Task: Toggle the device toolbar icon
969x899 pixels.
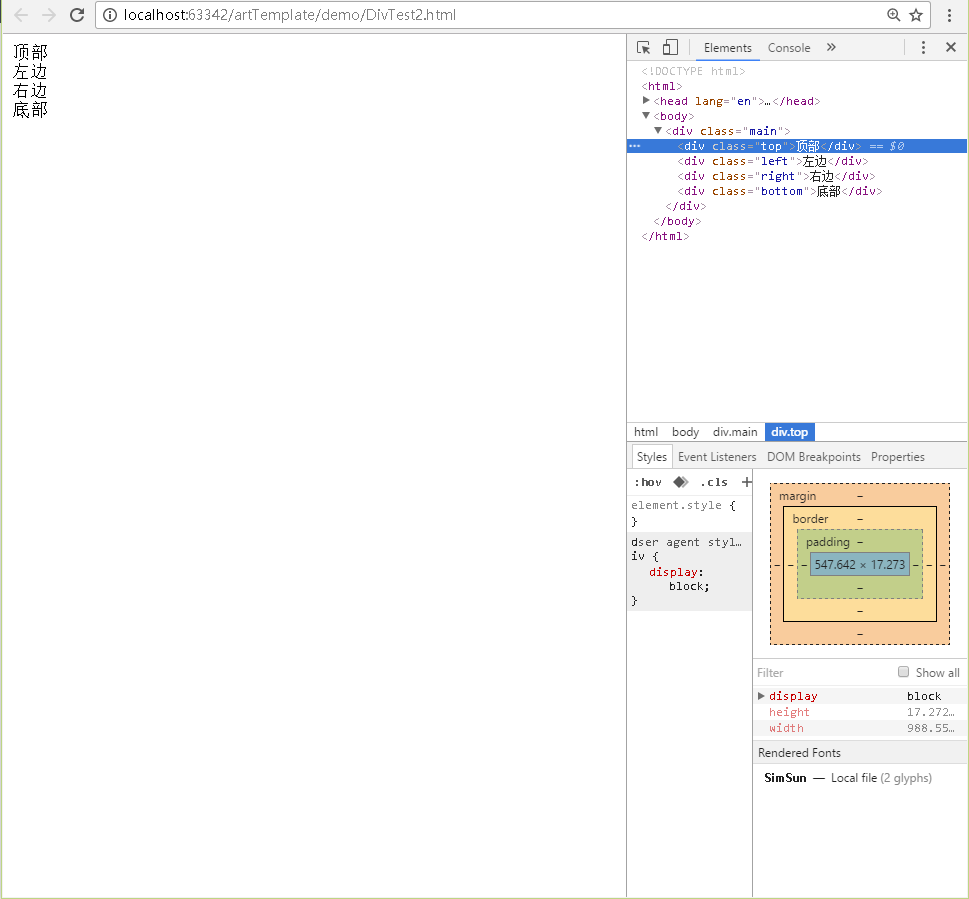Action: click(x=670, y=48)
